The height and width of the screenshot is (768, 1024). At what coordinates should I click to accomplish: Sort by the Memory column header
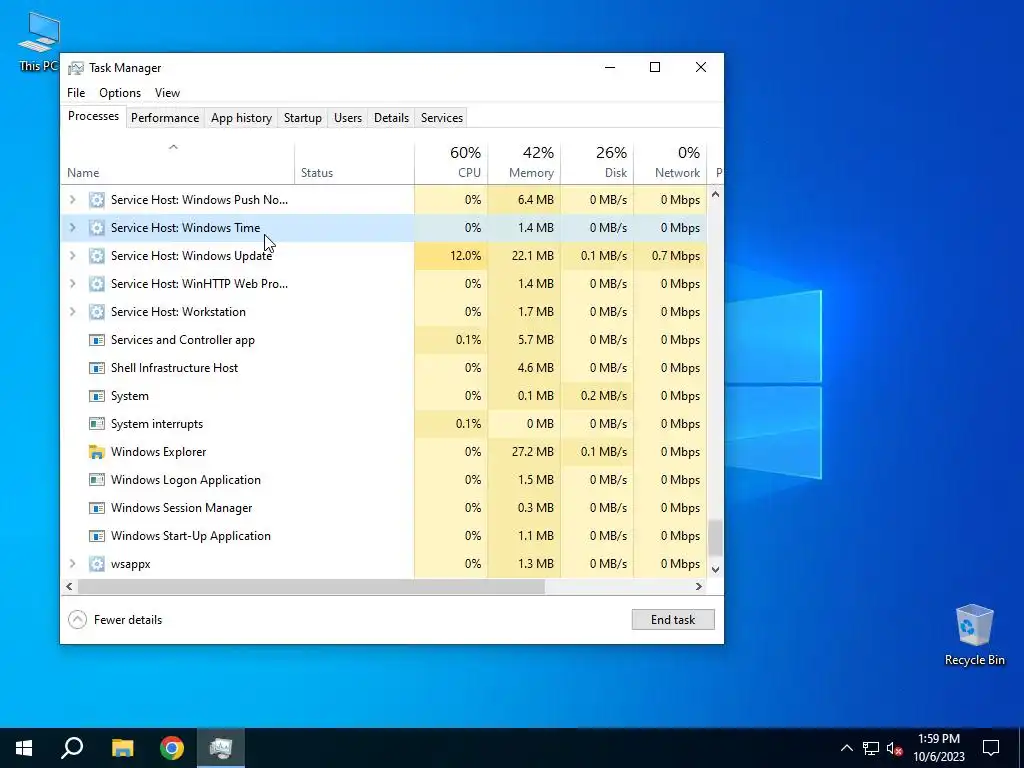(524, 163)
